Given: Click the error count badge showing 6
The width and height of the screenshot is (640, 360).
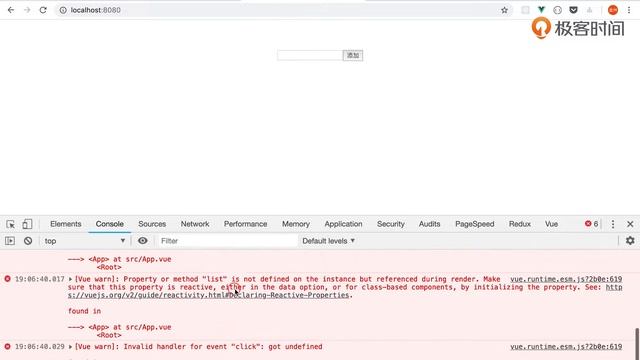Looking at the screenshot, I should coord(591,224).
